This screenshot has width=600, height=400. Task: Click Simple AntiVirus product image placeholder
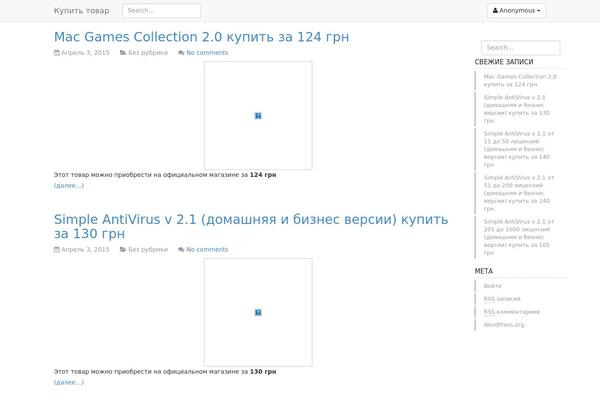[x=258, y=312]
